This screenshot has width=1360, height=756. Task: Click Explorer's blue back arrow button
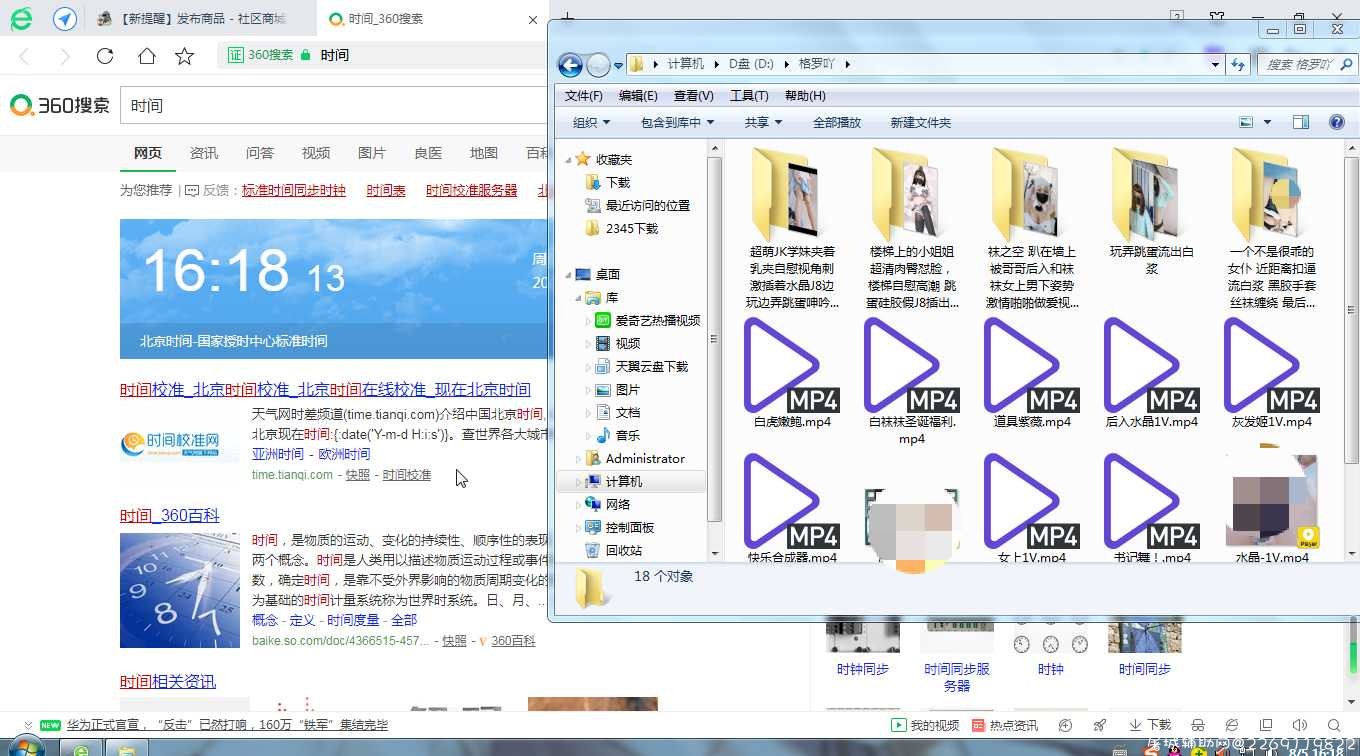click(x=570, y=65)
